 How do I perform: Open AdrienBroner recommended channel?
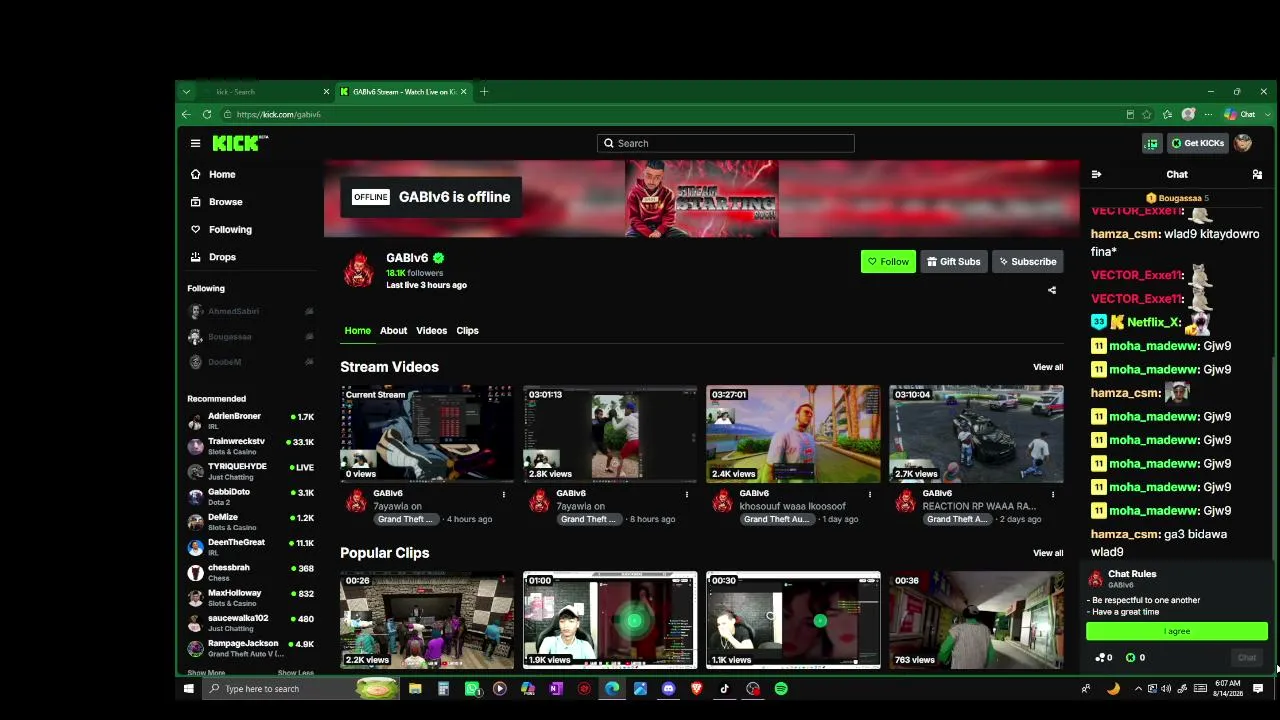[250, 421]
